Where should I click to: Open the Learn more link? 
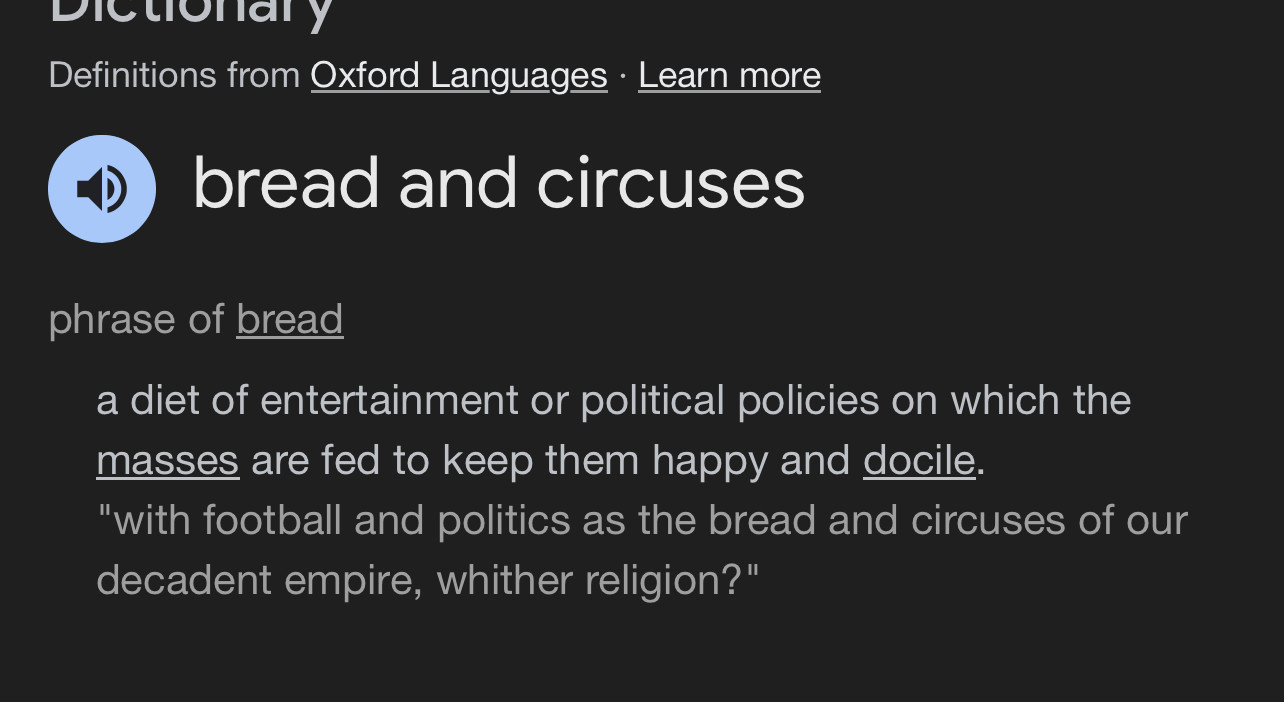coord(729,75)
